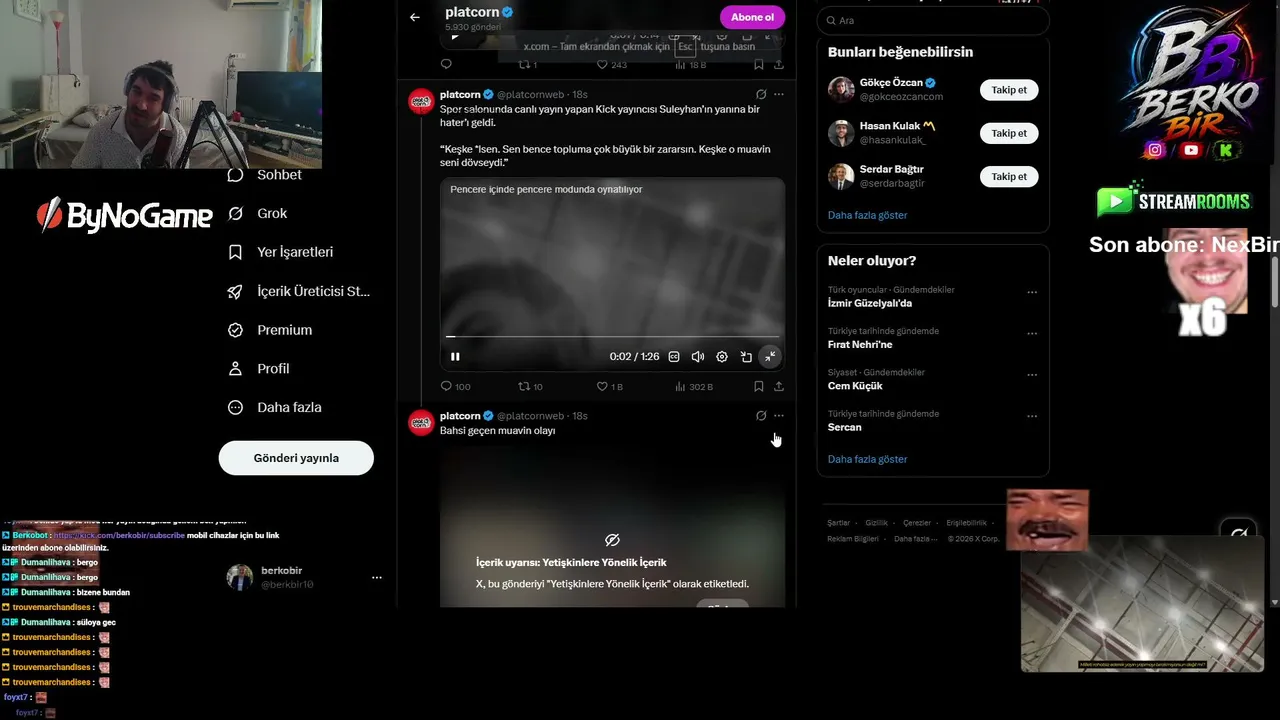Repost the tweet showing 10 reposts
Viewport: 1280px width, 720px height.
click(530, 386)
